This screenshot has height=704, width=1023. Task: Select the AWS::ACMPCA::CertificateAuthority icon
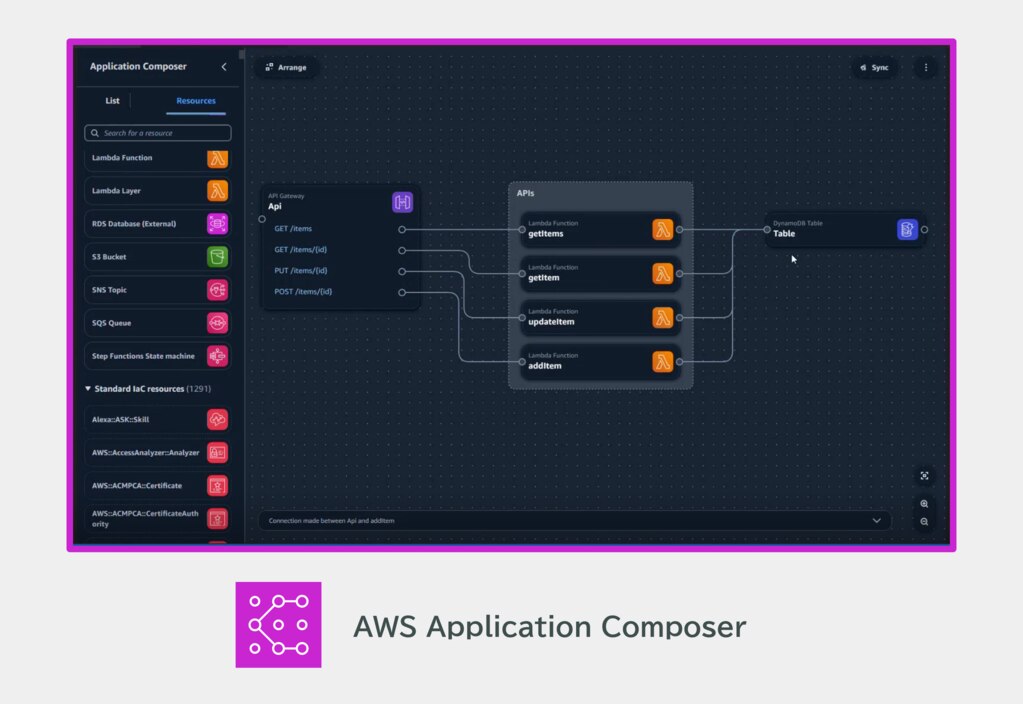pos(217,519)
